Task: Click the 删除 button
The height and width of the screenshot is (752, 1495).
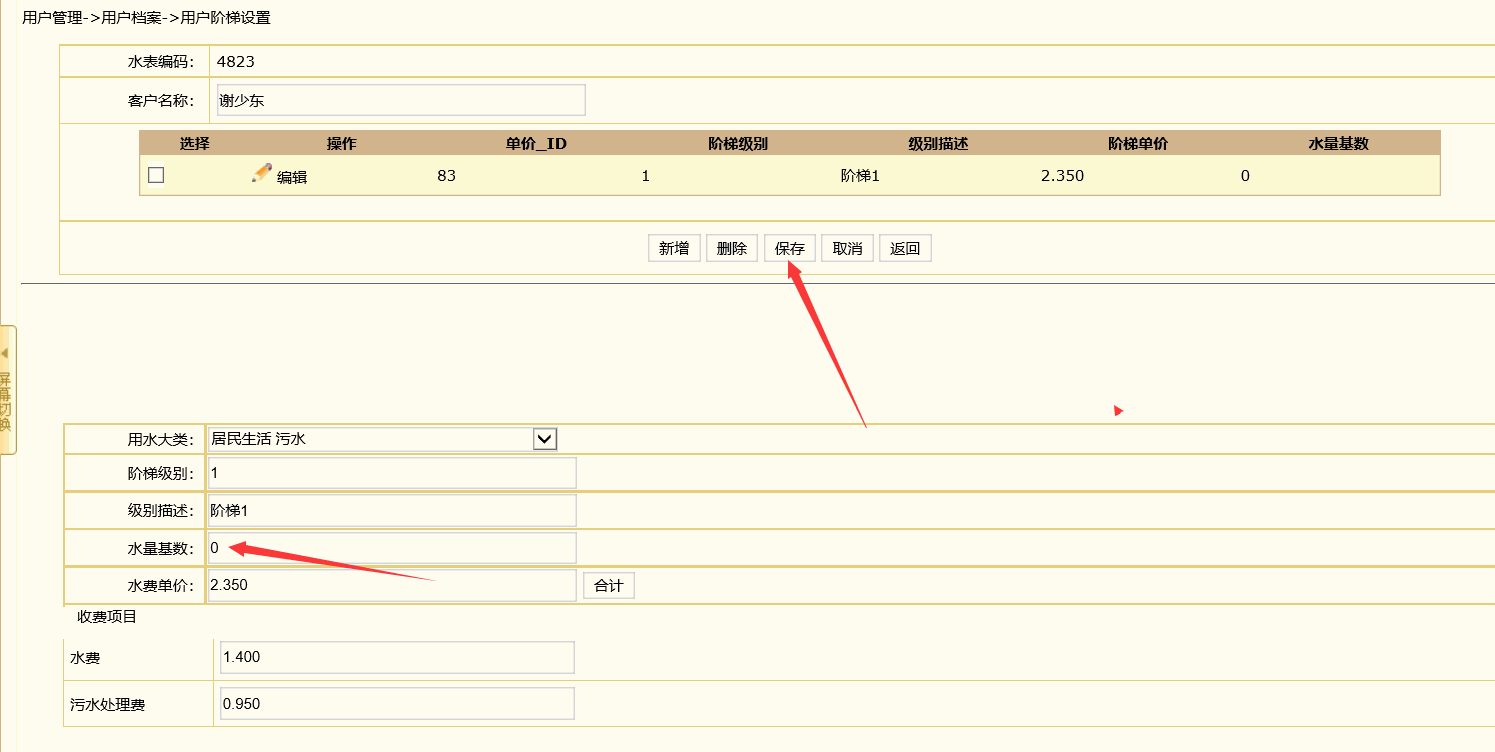Action: [732, 249]
